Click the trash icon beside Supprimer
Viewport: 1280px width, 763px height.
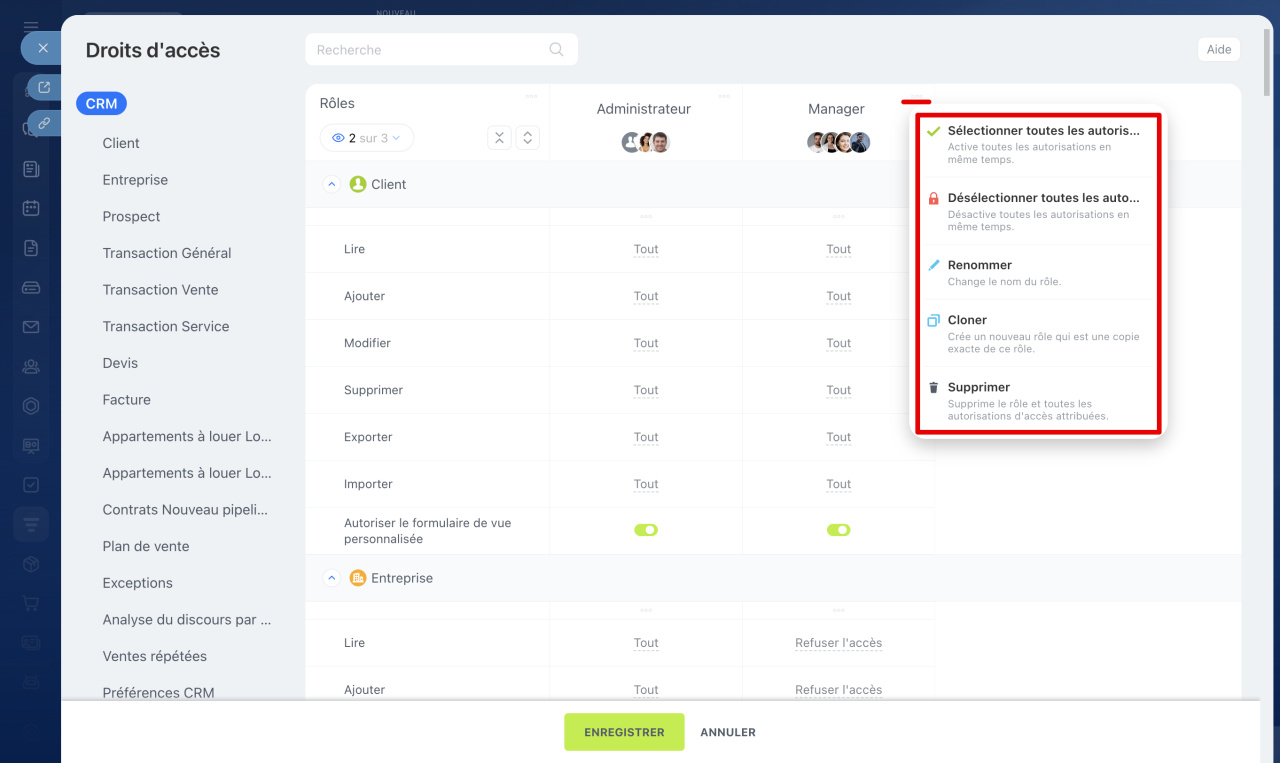tap(933, 388)
